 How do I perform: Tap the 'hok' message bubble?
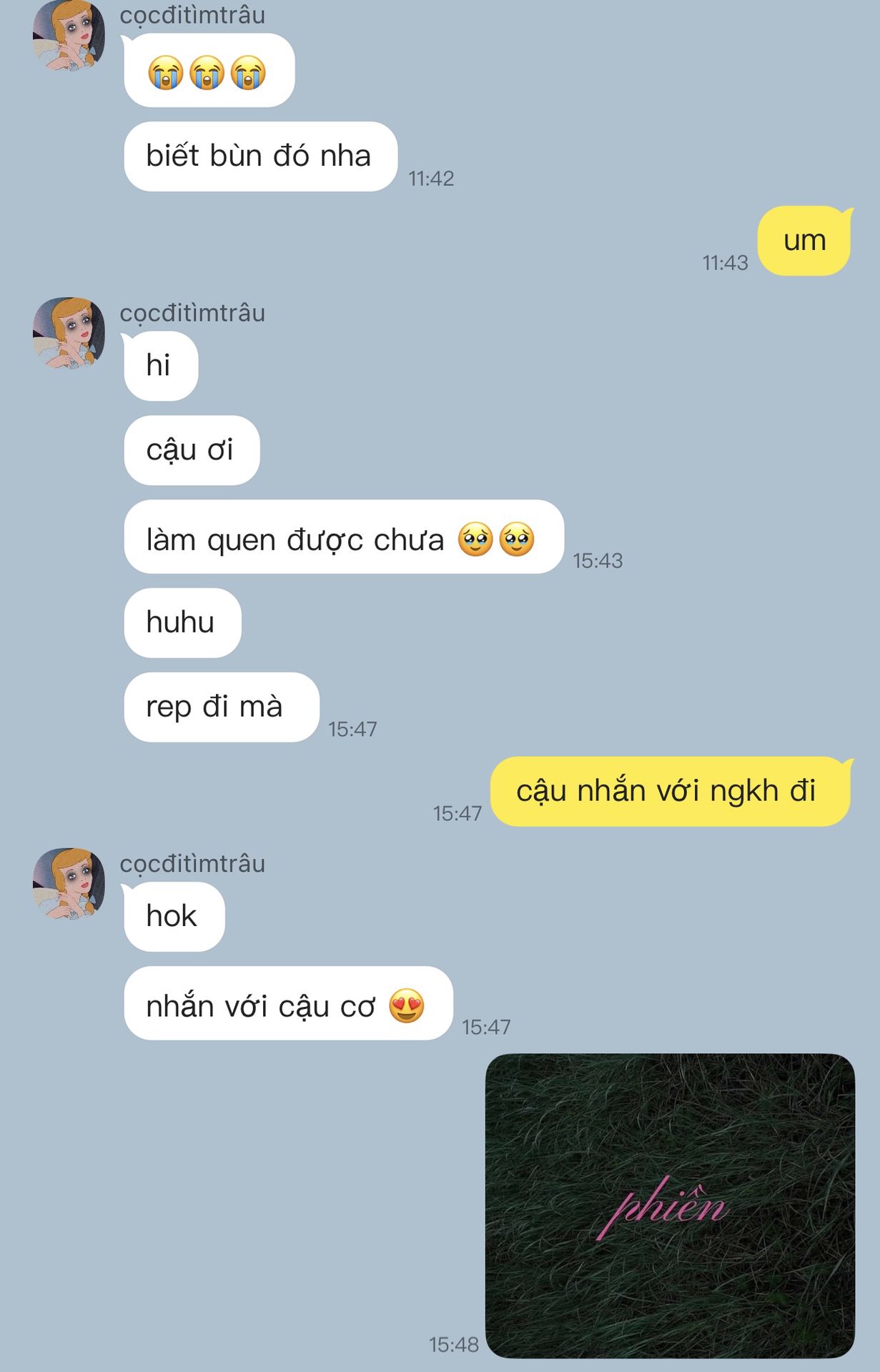[x=174, y=917]
